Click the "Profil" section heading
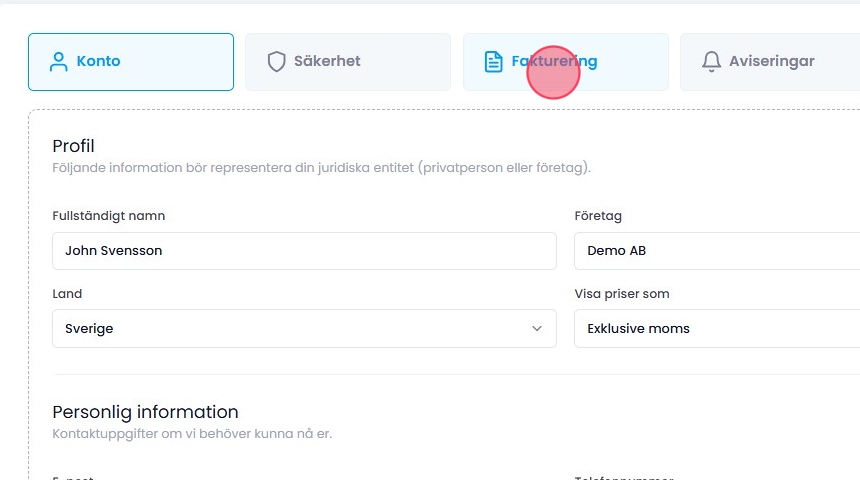This screenshot has width=860, height=480. pos(73,146)
